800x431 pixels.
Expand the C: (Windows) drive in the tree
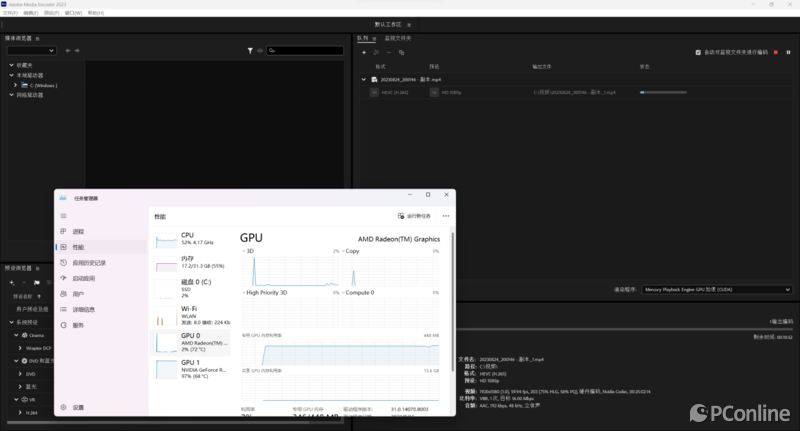pyautogui.click(x=15, y=85)
